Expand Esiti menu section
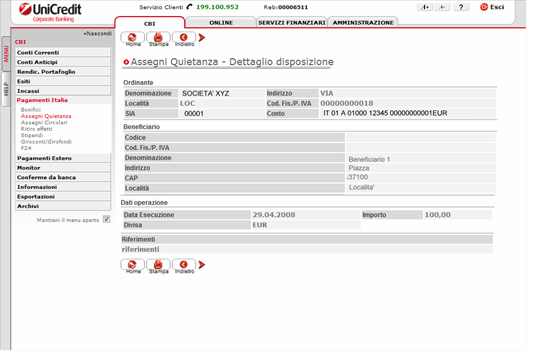 tap(63, 81)
